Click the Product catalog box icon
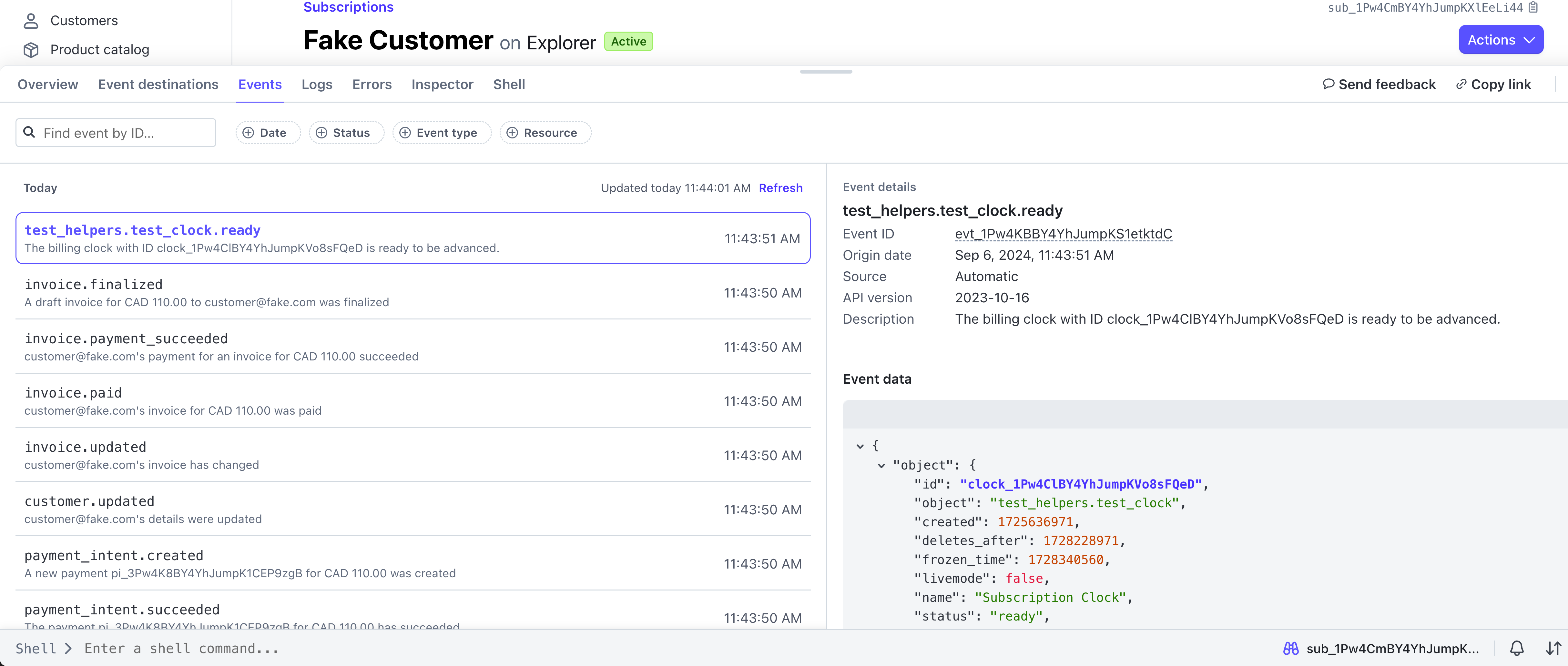Screen dimensions: 1568x666 (30, 50)
